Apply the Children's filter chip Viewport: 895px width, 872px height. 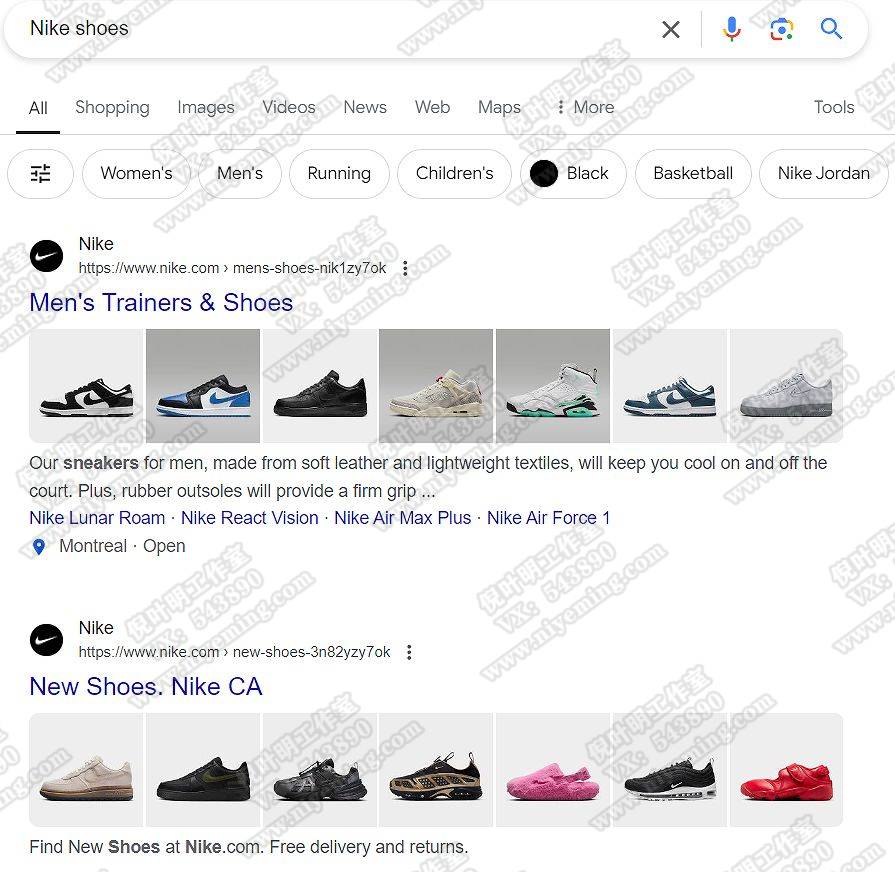[454, 173]
